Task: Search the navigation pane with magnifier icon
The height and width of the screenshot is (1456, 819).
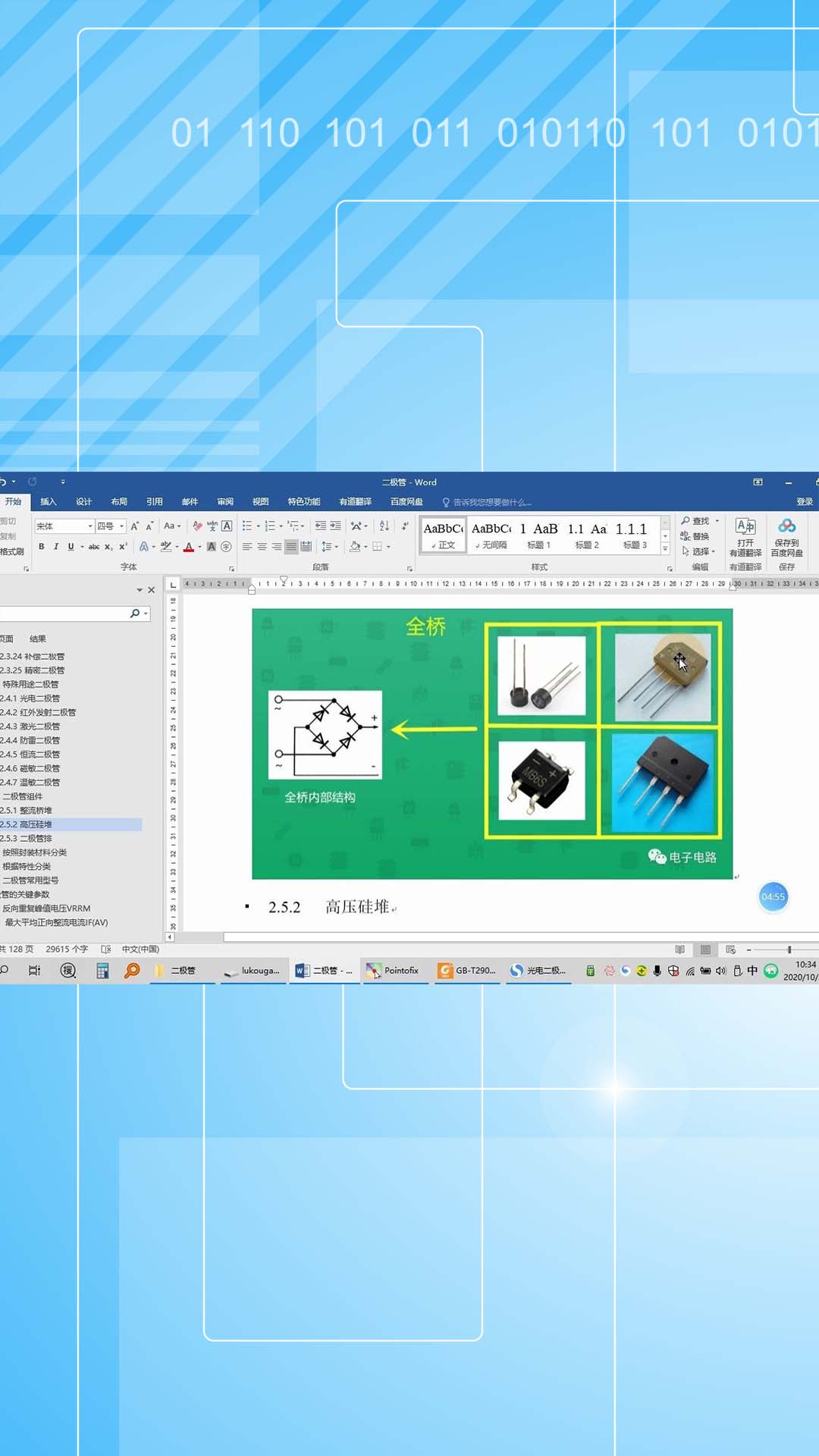Action: pos(135,613)
